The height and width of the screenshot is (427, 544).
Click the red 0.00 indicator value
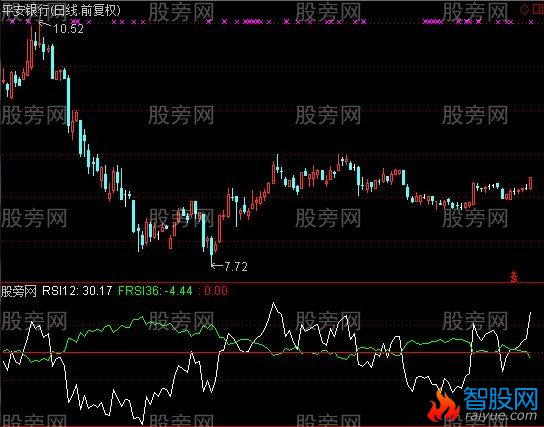(215, 291)
